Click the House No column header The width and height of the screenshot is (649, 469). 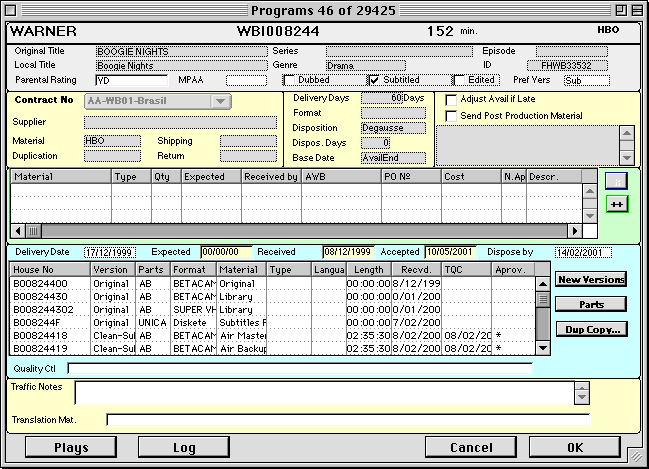pyautogui.click(x=50, y=269)
